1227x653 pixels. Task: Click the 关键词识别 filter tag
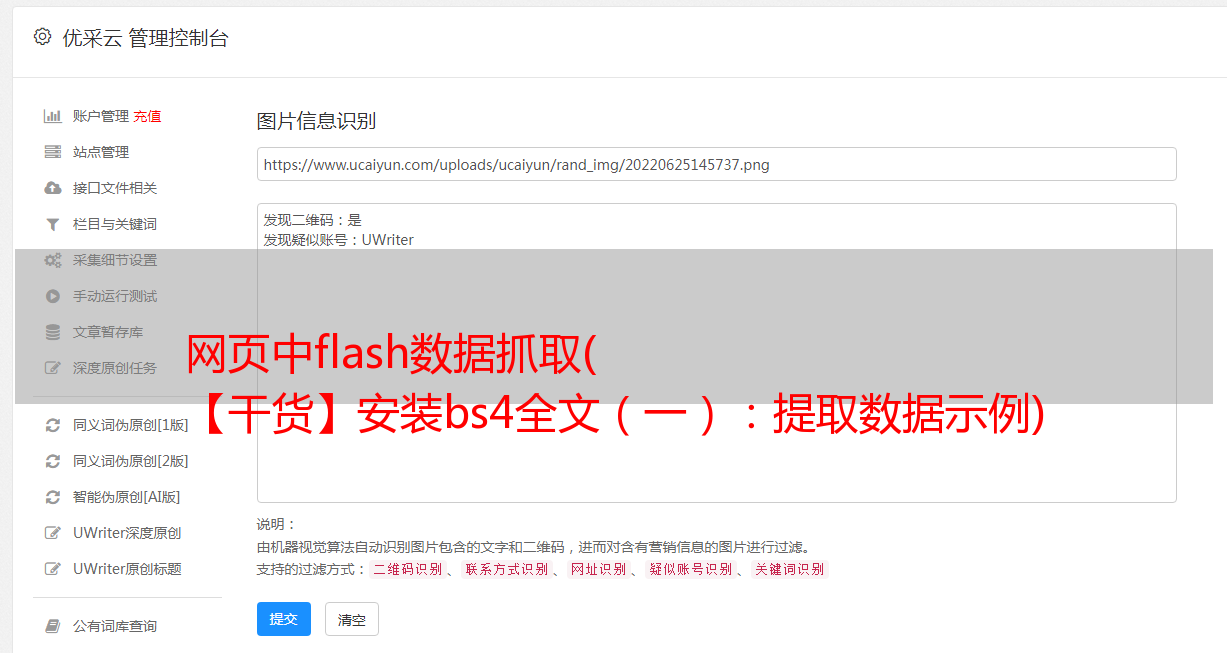point(790,569)
